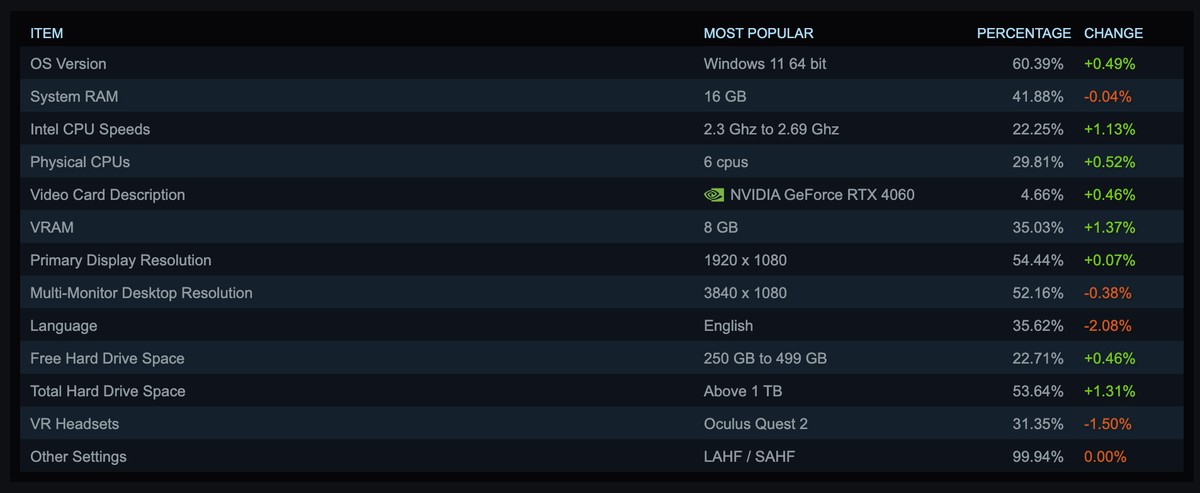1200x493 pixels.
Task: Expand the System RAM row
Action: pos(75,97)
